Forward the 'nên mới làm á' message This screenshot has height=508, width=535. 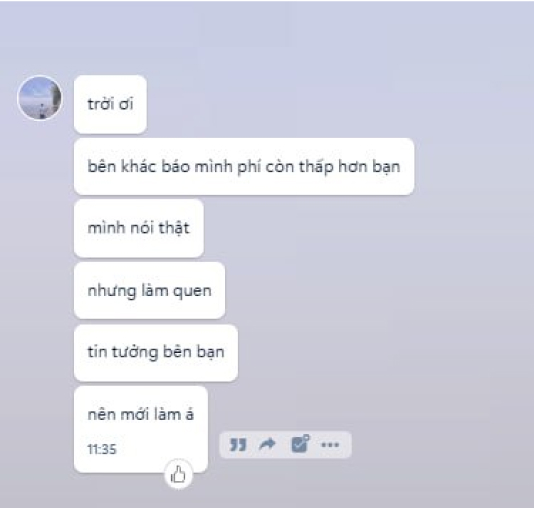click(x=267, y=444)
